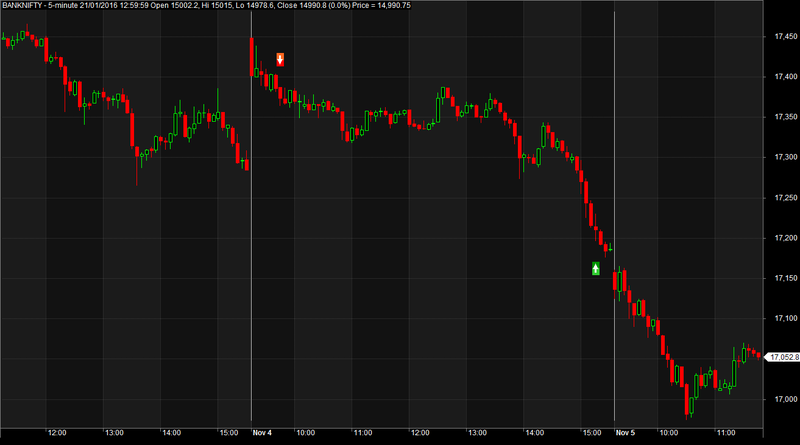
Task: Click the 13:00 label after Nov 4
Action: pyautogui.click(x=478, y=433)
